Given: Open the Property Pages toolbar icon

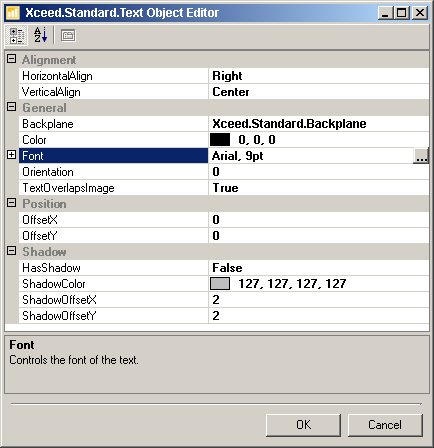Looking at the screenshot, I should pyautogui.click(x=68, y=35).
